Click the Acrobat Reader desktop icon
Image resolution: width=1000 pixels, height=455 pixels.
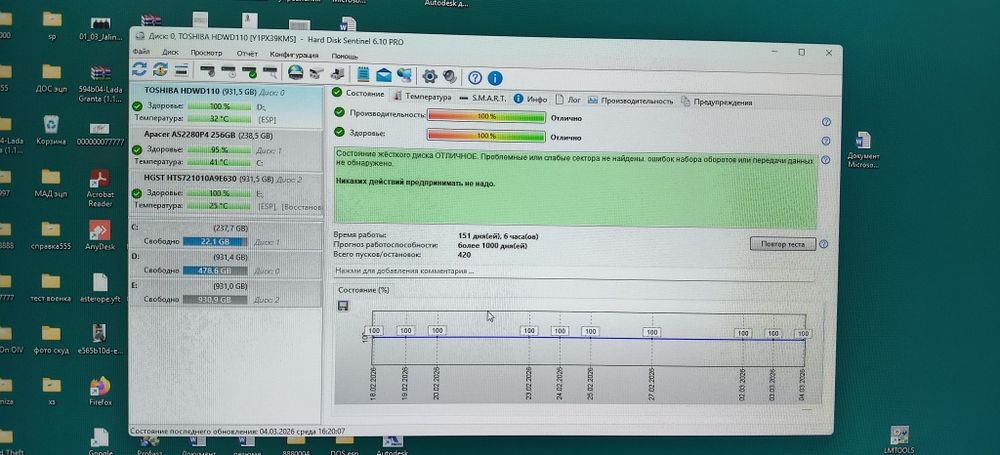pyautogui.click(x=100, y=188)
